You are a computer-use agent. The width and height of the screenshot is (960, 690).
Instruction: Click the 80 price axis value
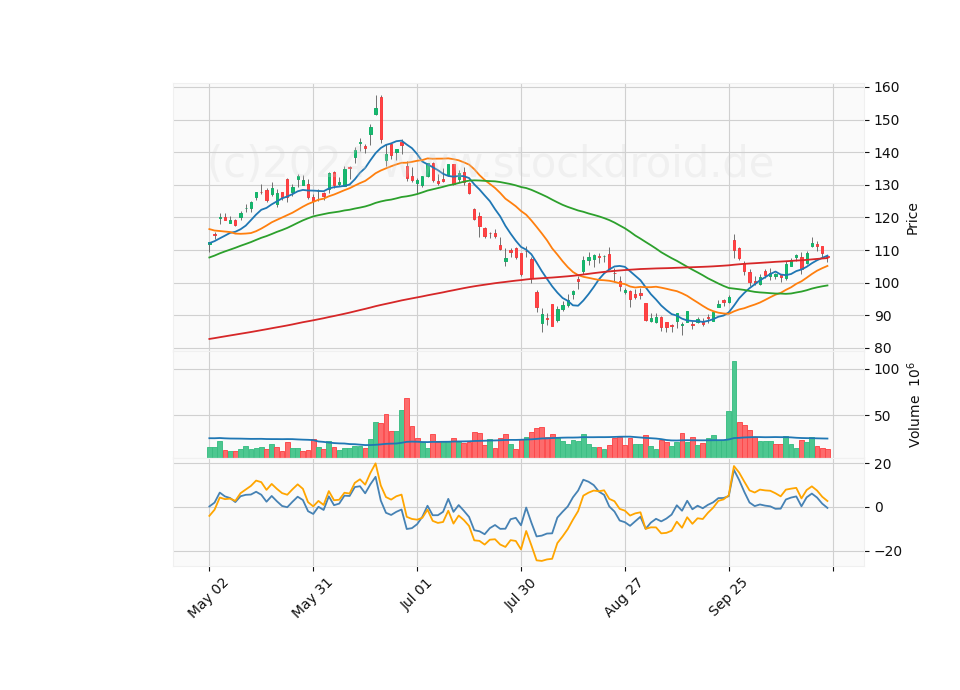(x=882, y=348)
